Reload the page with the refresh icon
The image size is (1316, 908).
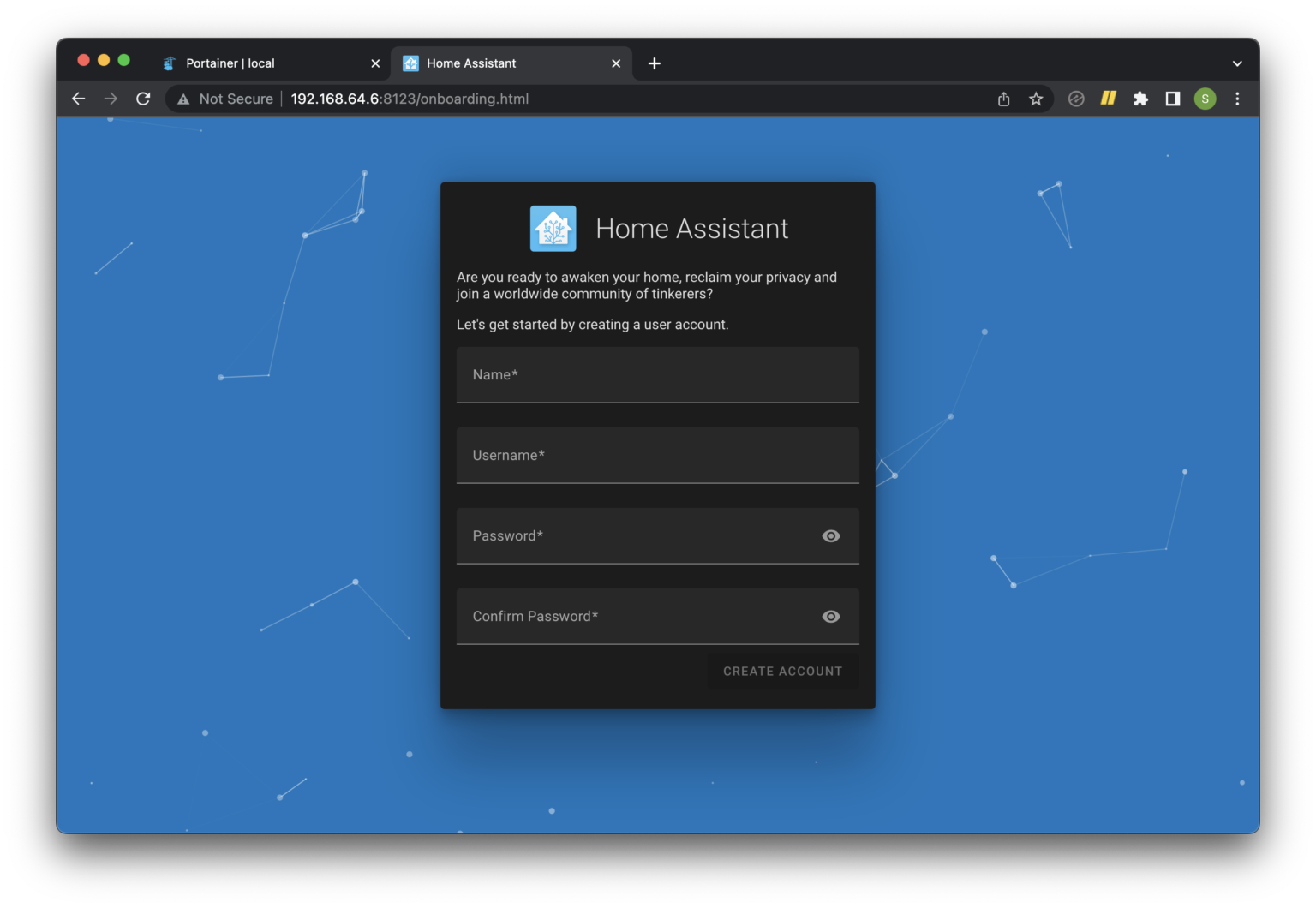tap(143, 99)
